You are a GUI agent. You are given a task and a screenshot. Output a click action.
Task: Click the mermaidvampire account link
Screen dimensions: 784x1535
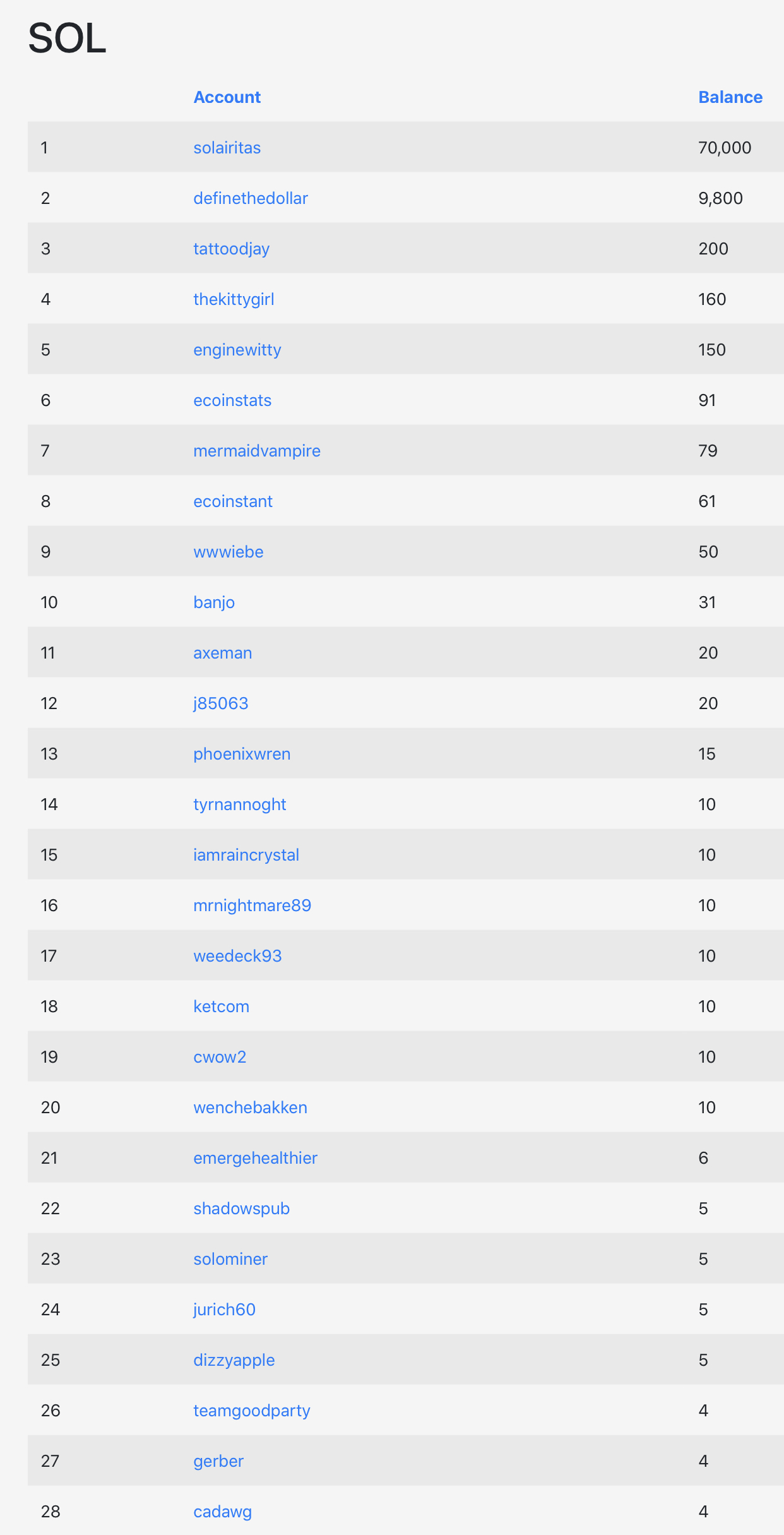pyautogui.click(x=256, y=451)
